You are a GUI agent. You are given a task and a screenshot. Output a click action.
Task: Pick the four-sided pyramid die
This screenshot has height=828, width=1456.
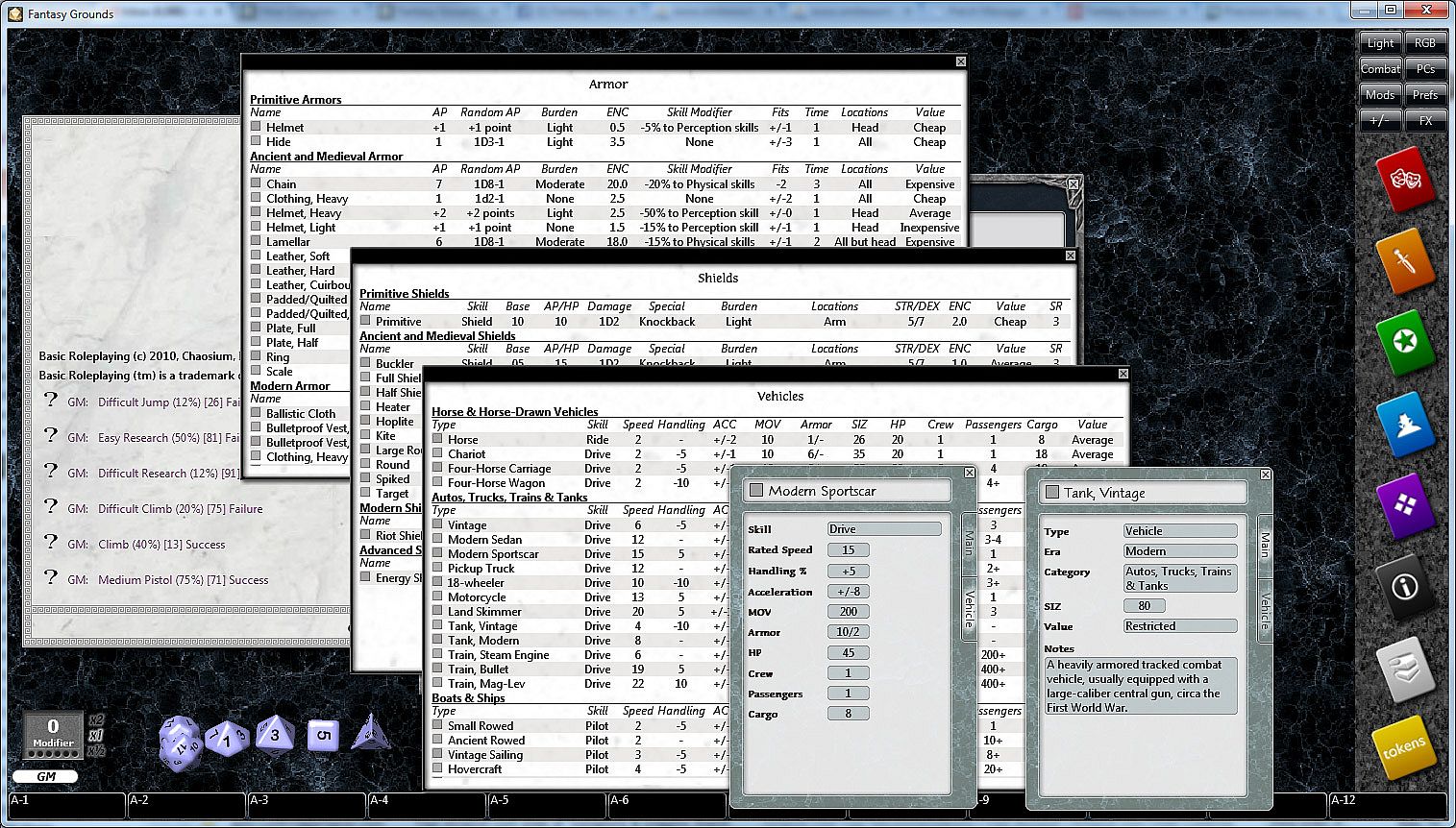click(x=370, y=733)
